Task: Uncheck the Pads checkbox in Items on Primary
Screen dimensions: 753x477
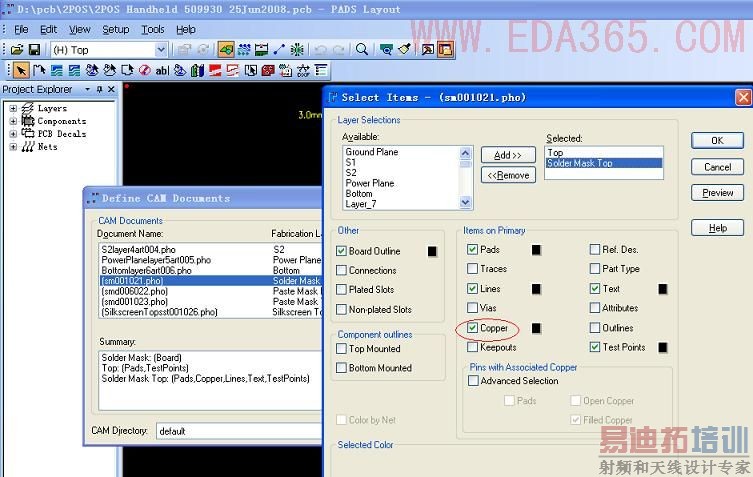Action: click(x=473, y=249)
